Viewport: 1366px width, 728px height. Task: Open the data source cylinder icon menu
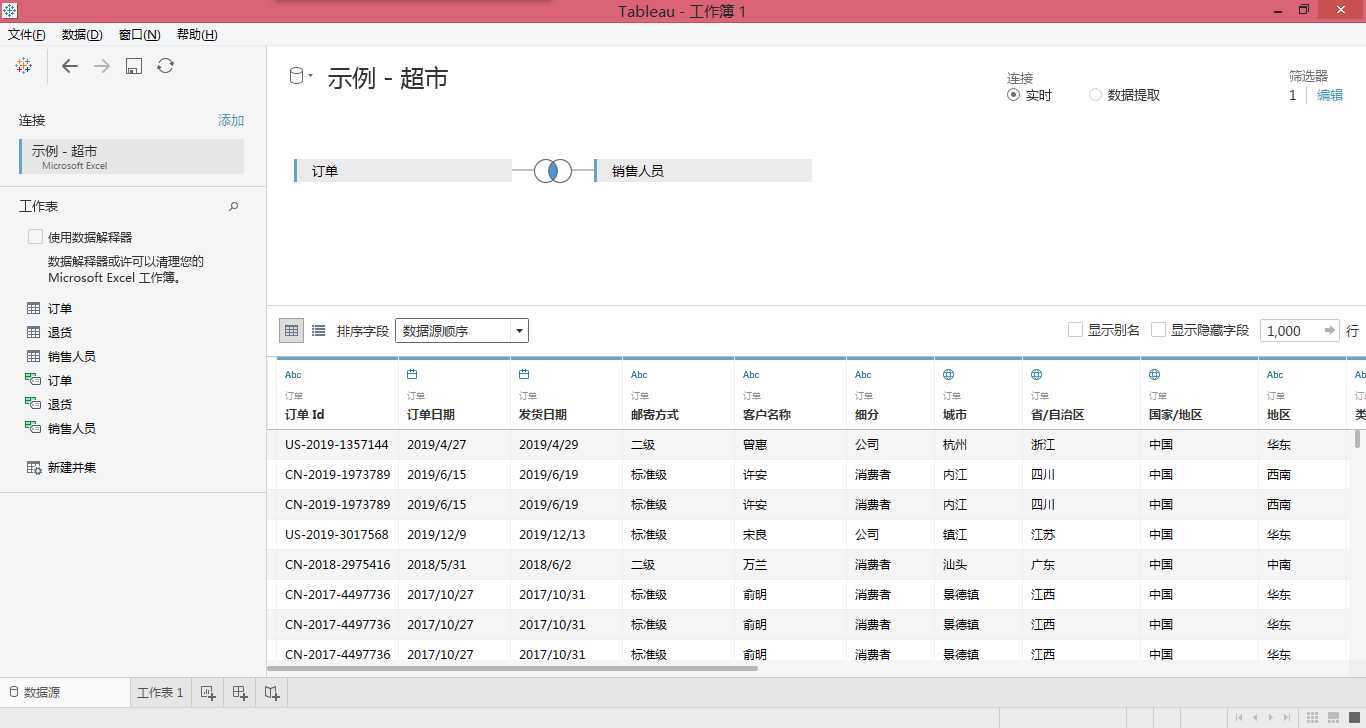click(x=300, y=76)
